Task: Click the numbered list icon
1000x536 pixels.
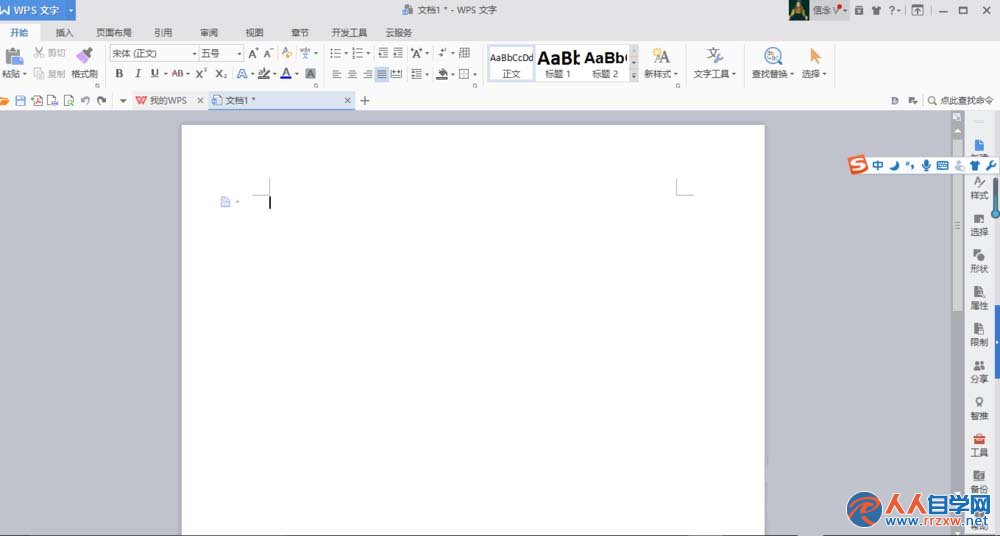Action: [358, 53]
